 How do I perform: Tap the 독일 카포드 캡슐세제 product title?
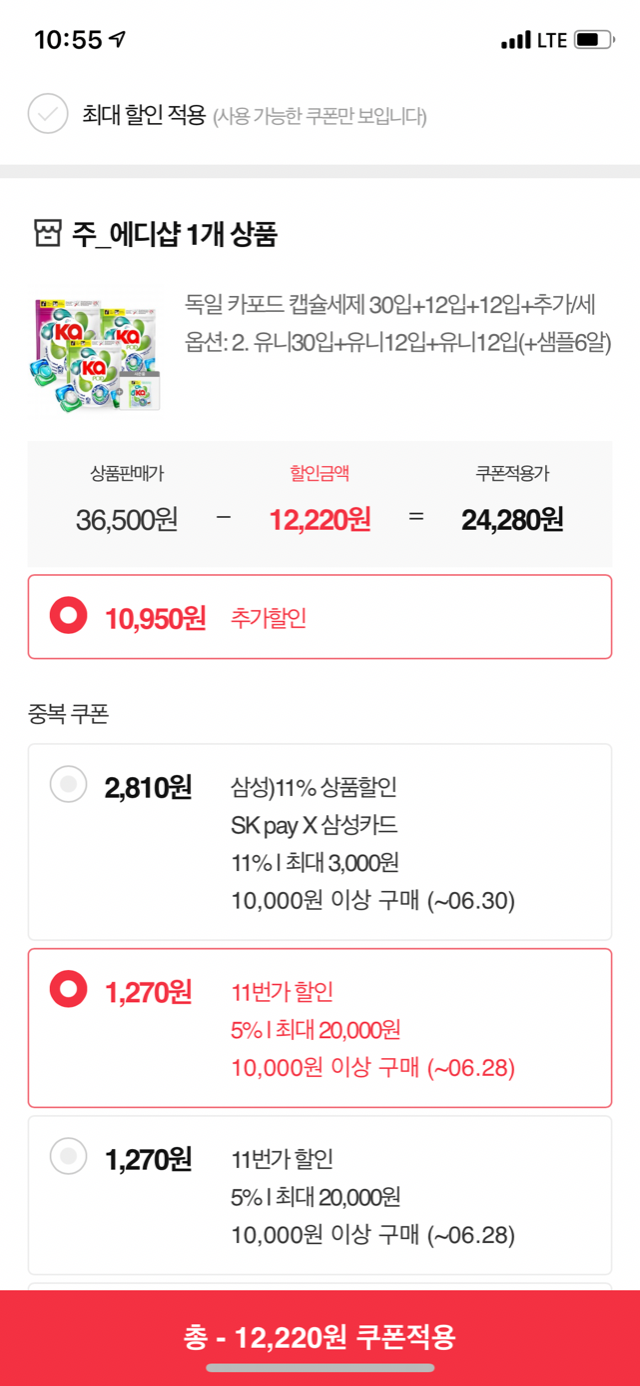396,303
